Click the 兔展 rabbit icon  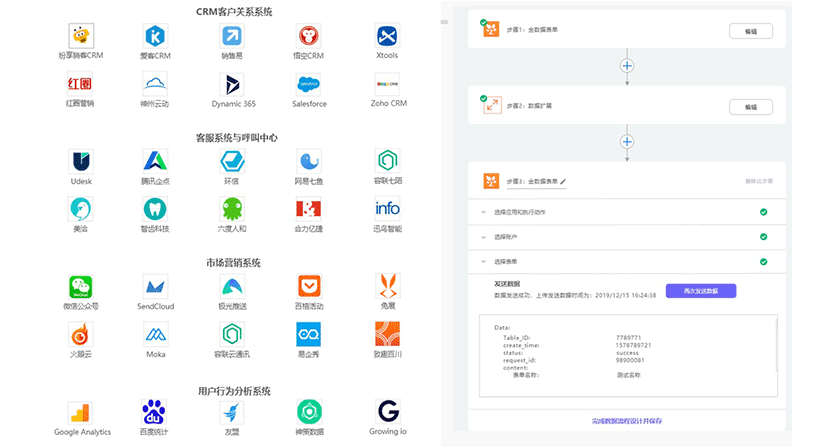(x=388, y=286)
